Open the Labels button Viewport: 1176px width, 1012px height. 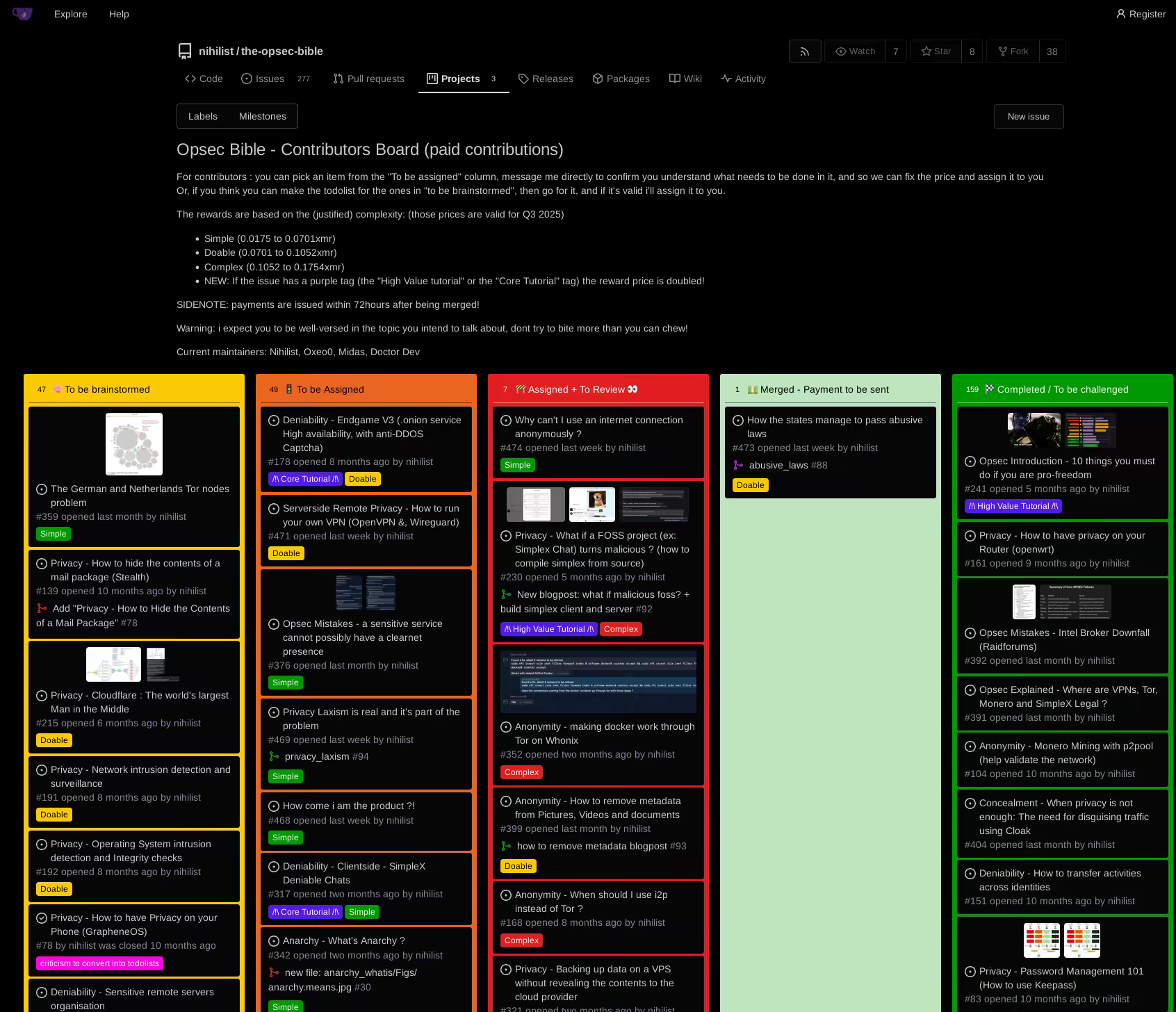coord(203,116)
